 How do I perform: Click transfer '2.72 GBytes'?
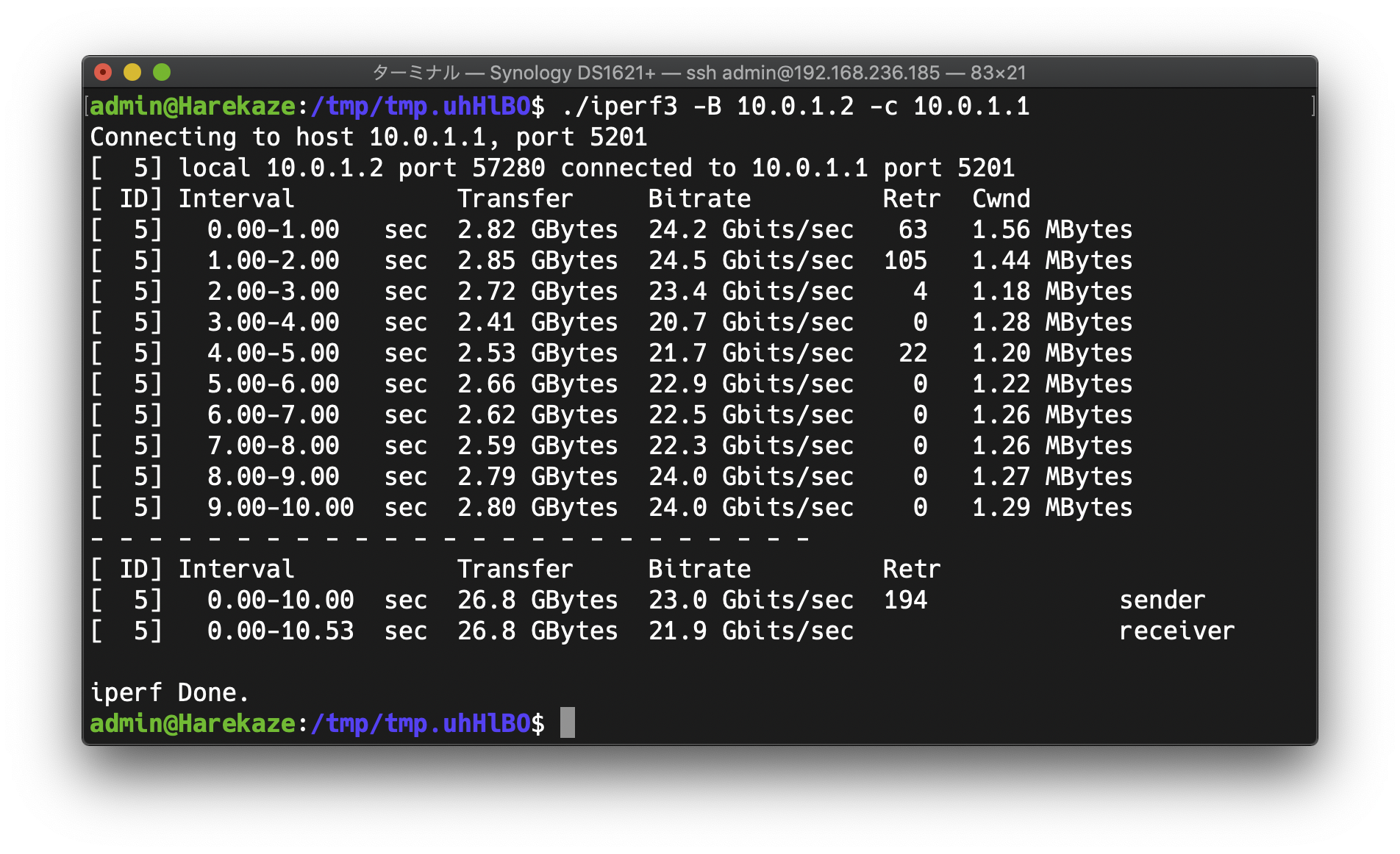(x=537, y=292)
